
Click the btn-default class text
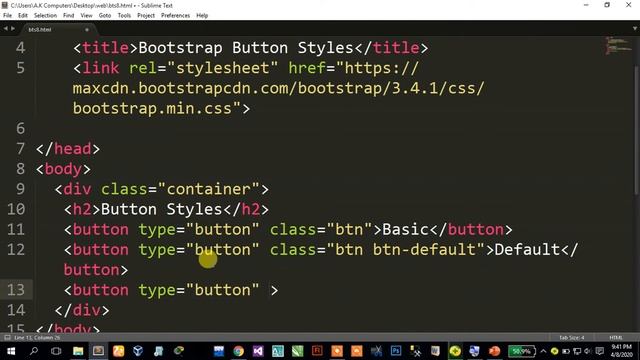pos(424,249)
